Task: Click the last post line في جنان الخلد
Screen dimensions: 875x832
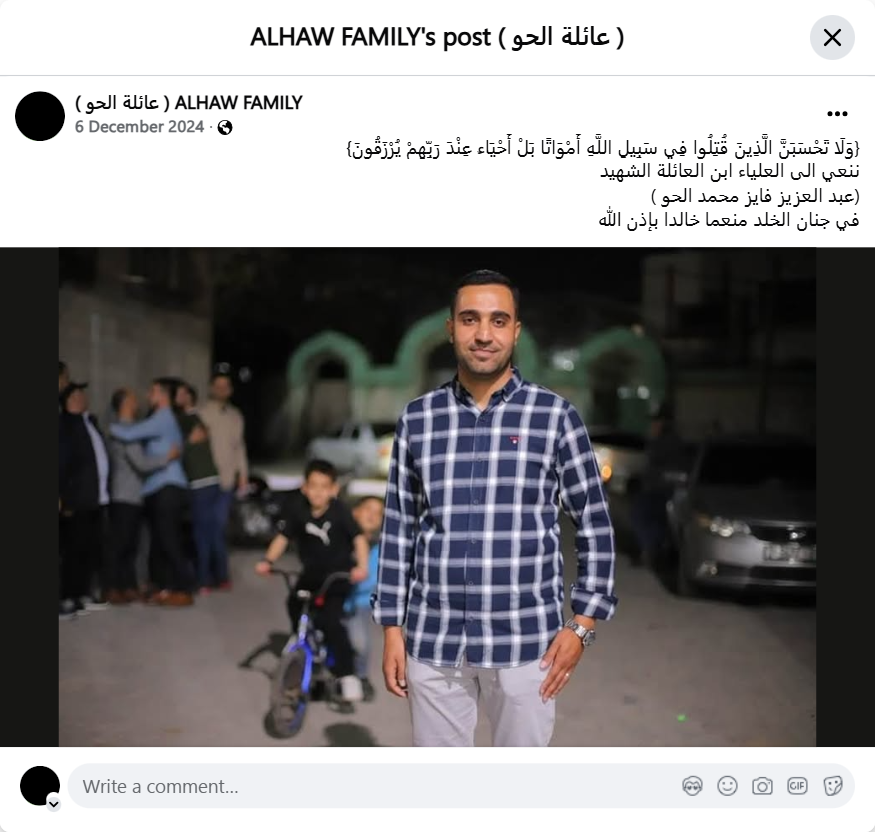Action: pos(729,220)
